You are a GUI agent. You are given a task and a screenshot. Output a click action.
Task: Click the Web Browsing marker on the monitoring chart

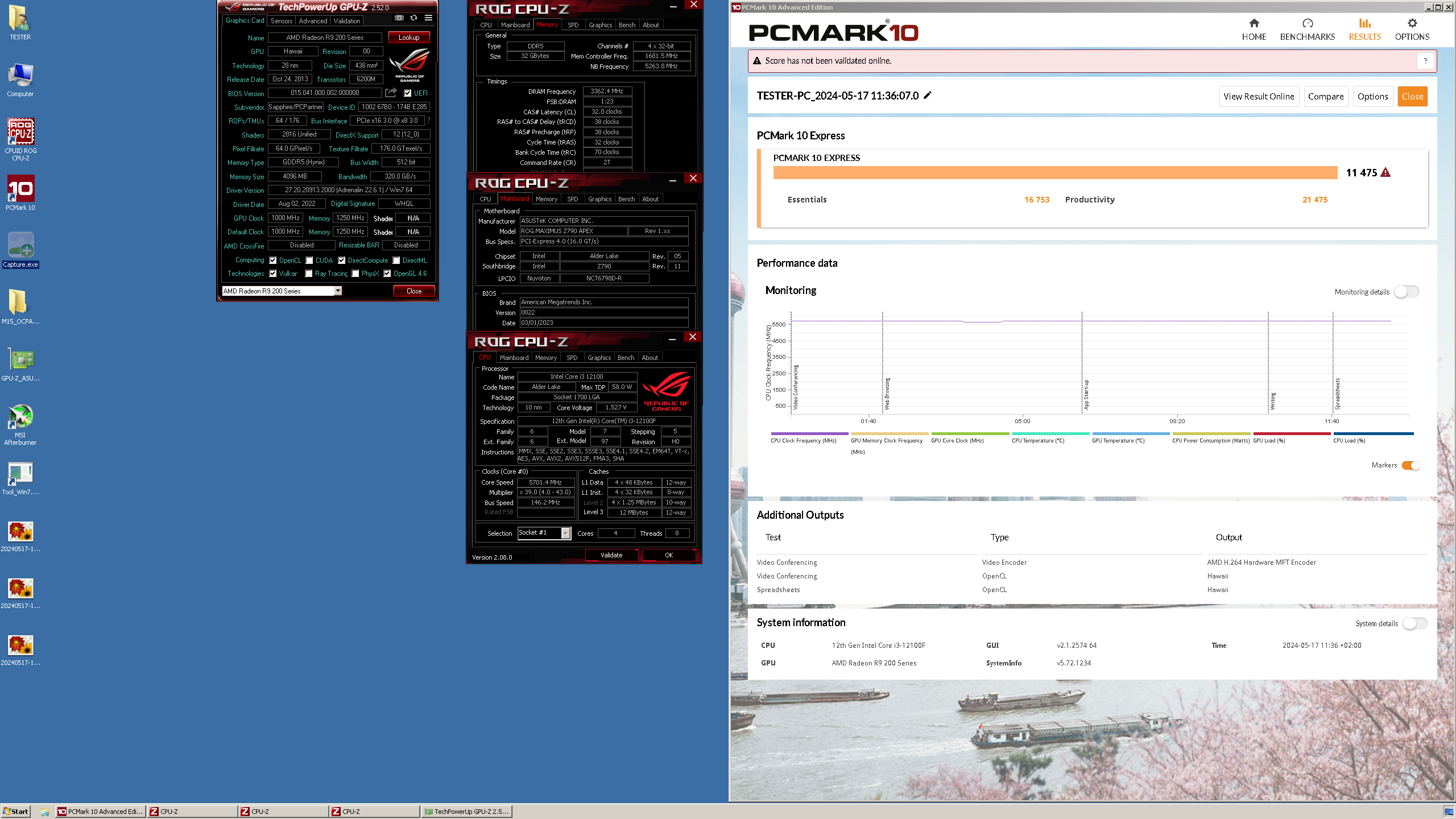click(x=887, y=394)
